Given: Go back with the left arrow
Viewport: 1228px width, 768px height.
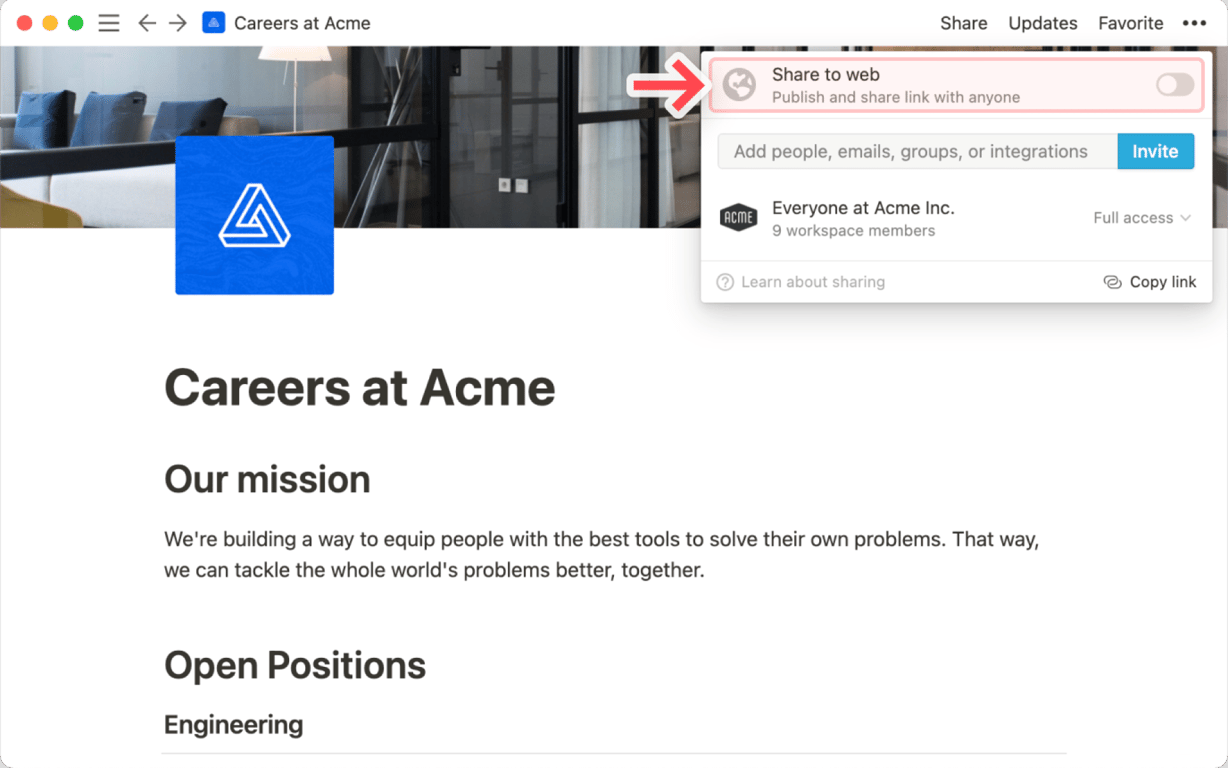Looking at the screenshot, I should click(x=147, y=23).
